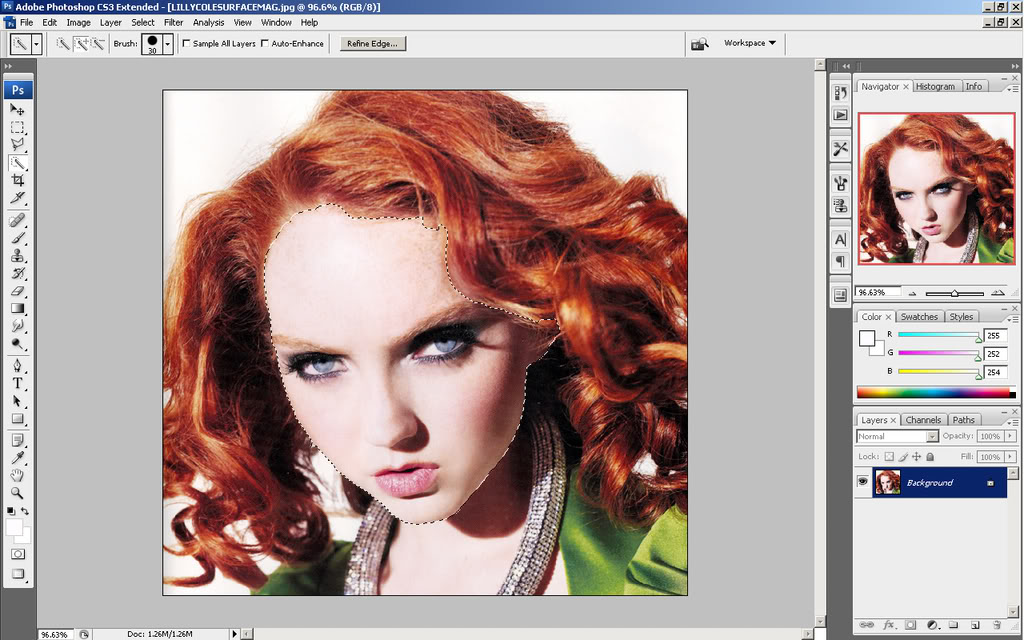Pick the Horizontal Type tool

tap(18, 383)
